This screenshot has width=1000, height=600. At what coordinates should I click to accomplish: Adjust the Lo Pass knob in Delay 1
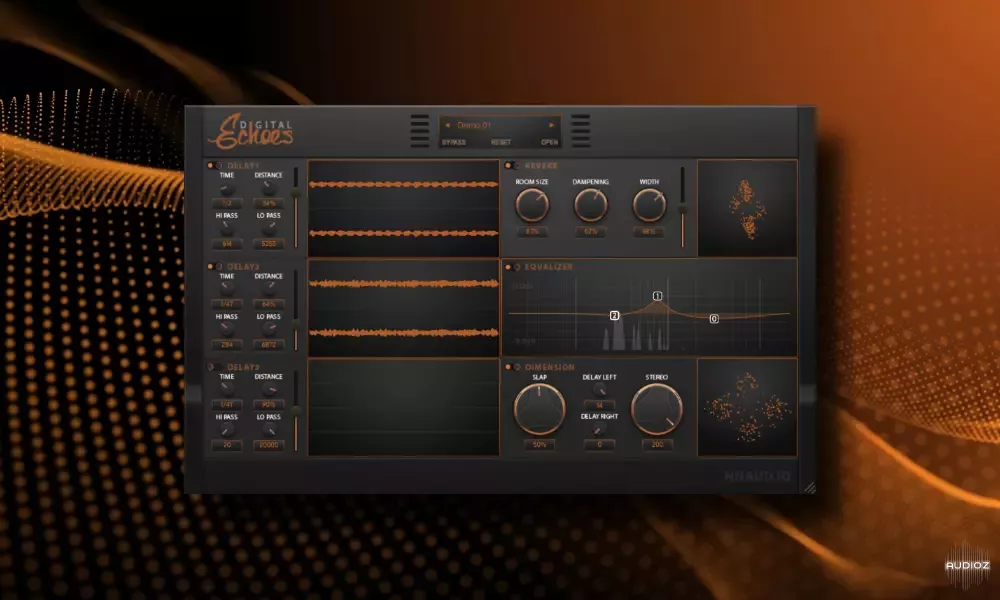[269, 227]
